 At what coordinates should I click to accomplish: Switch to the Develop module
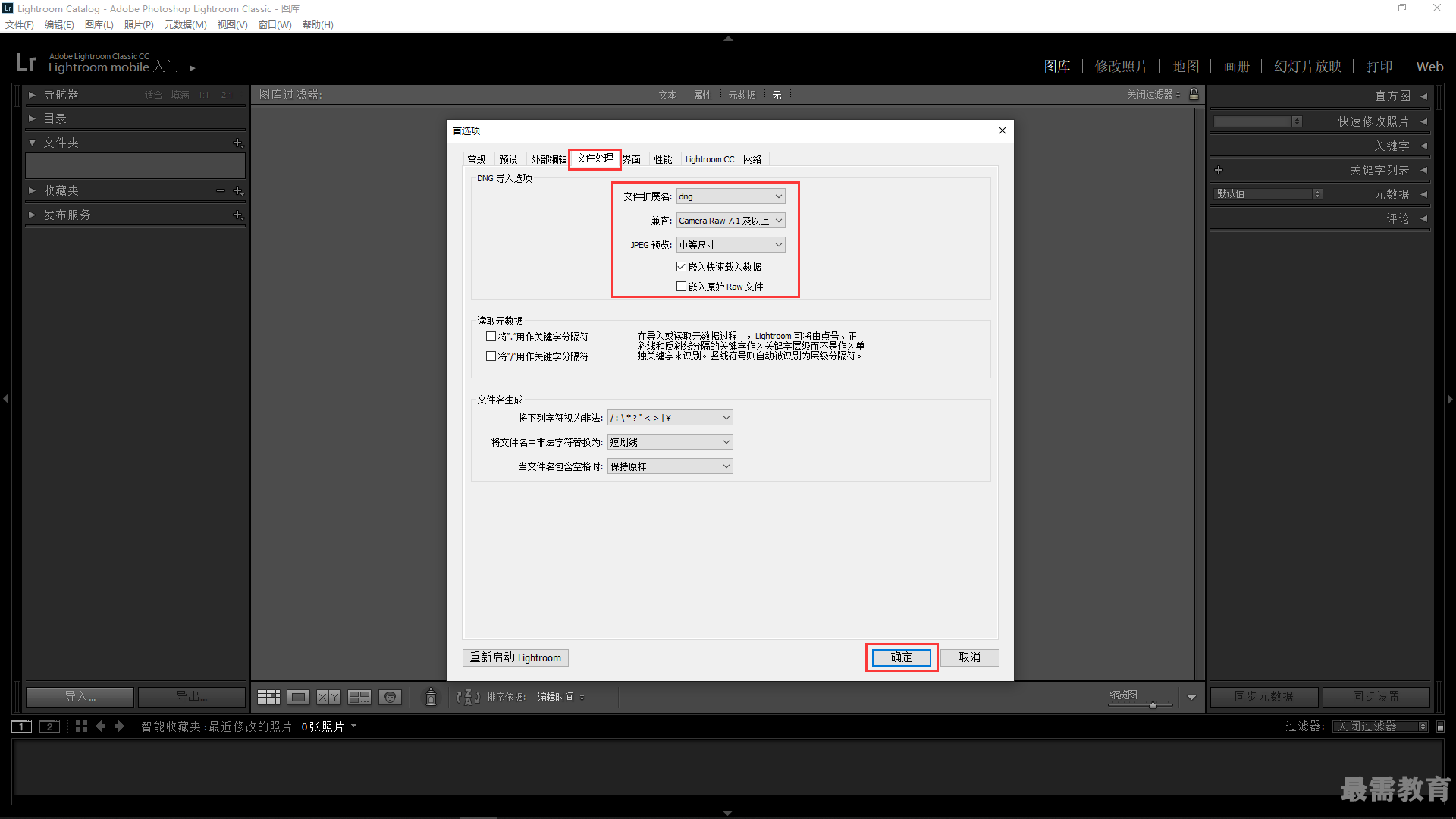click(1121, 67)
